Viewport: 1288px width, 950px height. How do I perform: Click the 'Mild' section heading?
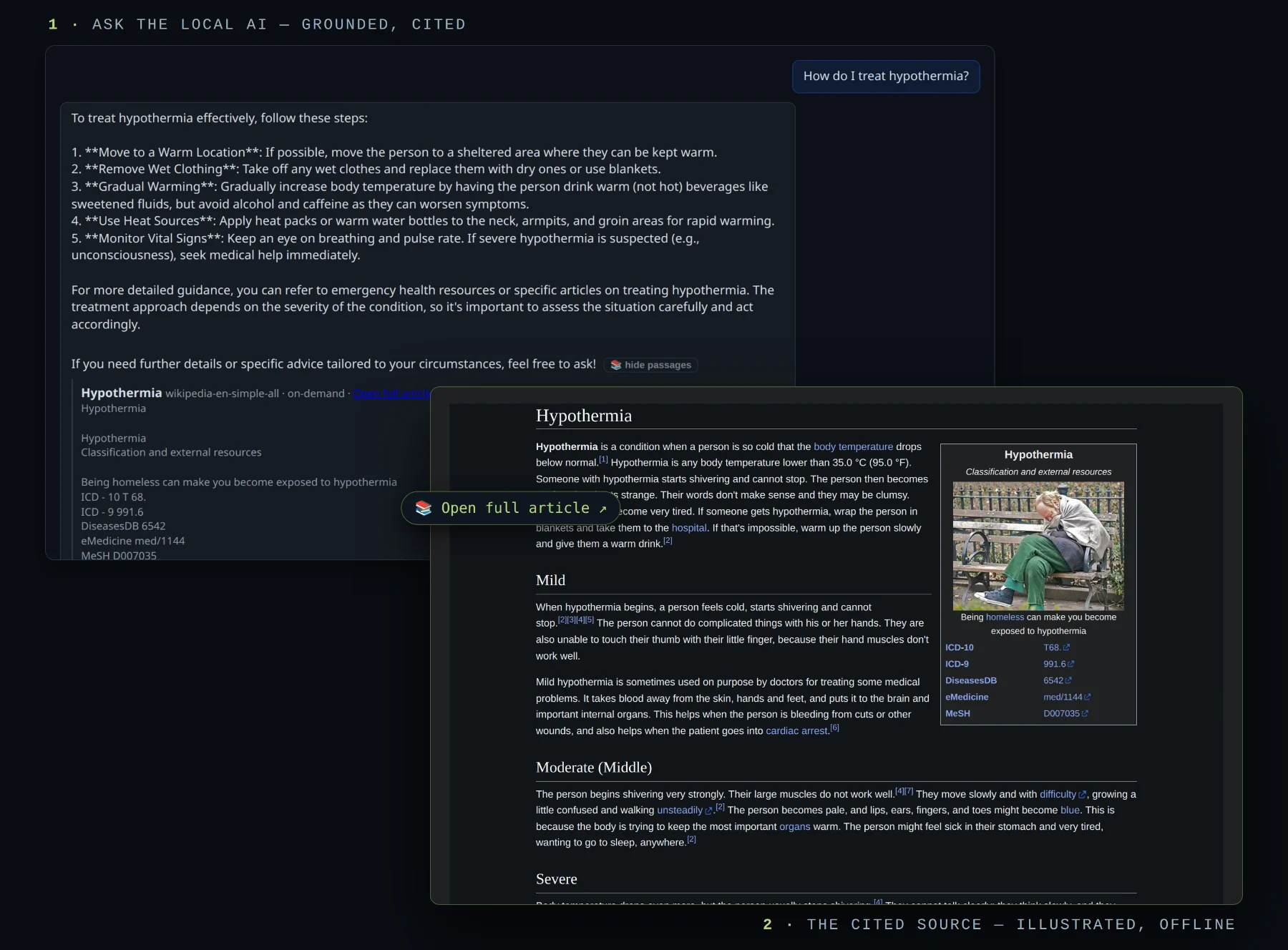[550, 580]
